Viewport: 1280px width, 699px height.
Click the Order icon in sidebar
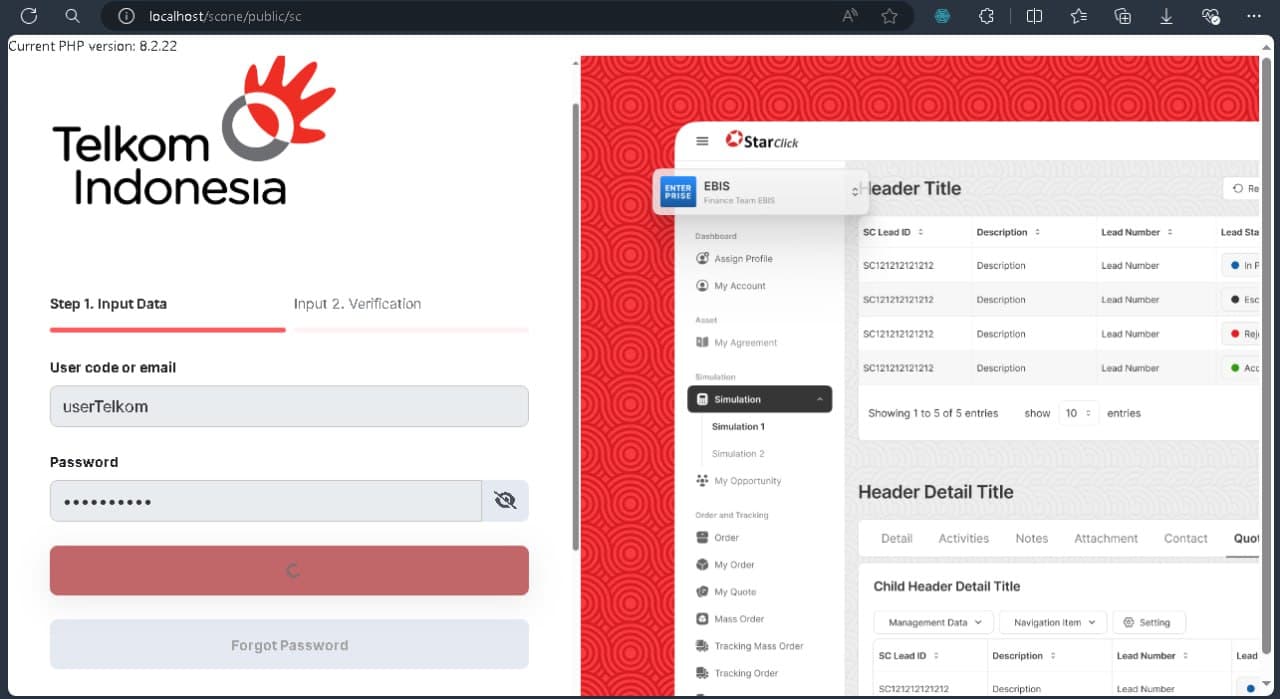[x=702, y=538]
